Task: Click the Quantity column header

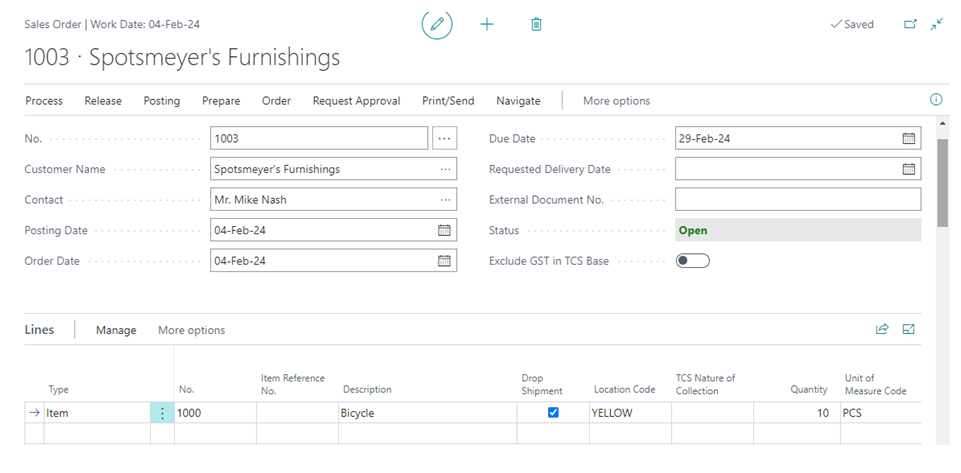Action: click(809, 390)
